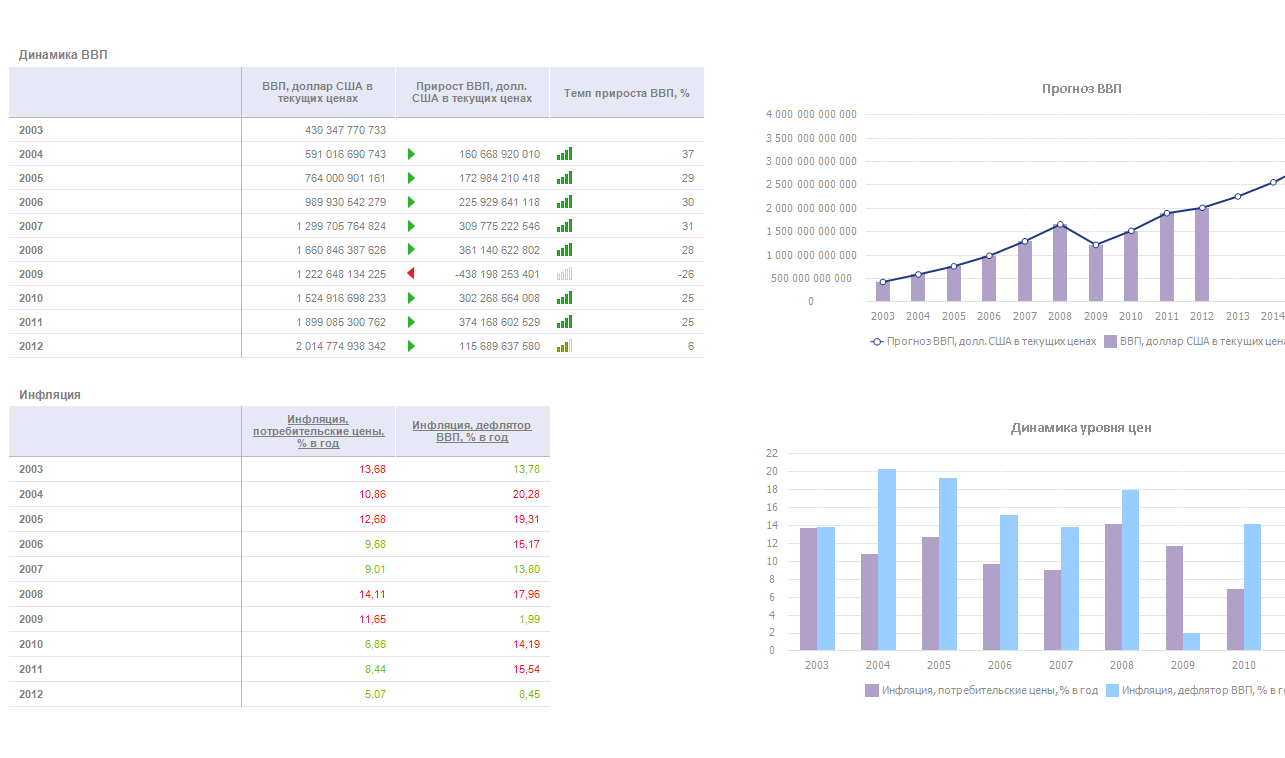Click the 2004 light blue bar in the price chart
The width and height of the screenshot is (1285, 758).
click(x=887, y=560)
